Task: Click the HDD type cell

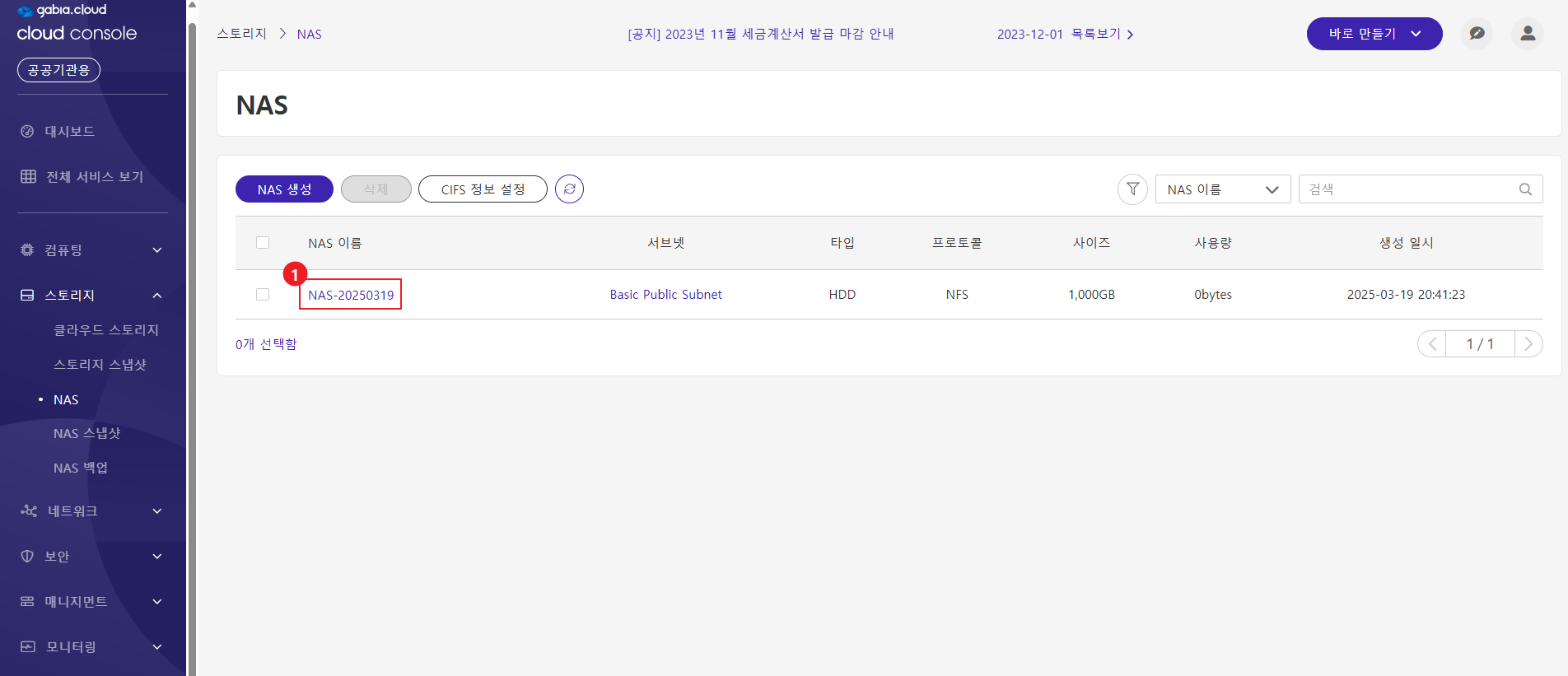Action: (842, 295)
